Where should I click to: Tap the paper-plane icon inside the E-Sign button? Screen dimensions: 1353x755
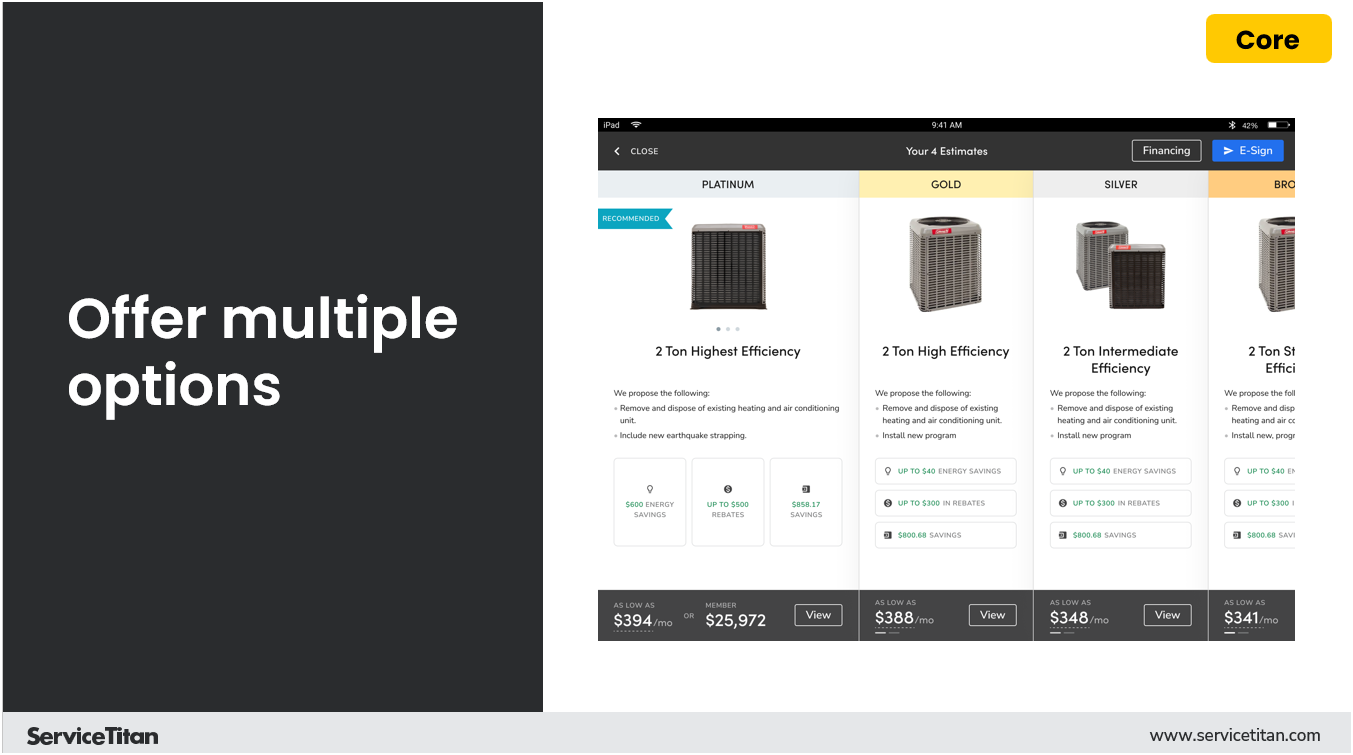pyautogui.click(x=1229, y=150)
